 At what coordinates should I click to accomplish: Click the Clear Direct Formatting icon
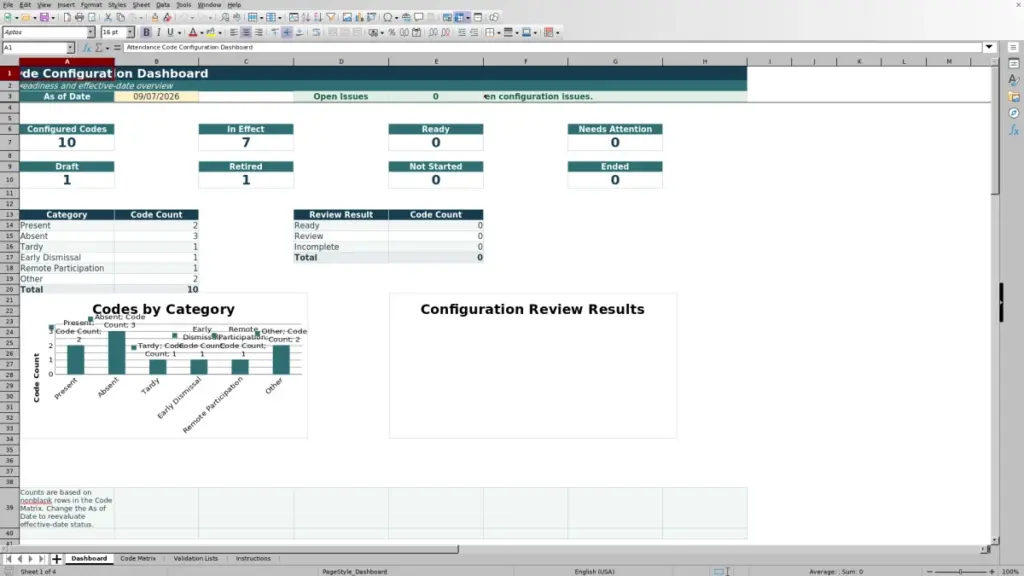tap(167, 17)
